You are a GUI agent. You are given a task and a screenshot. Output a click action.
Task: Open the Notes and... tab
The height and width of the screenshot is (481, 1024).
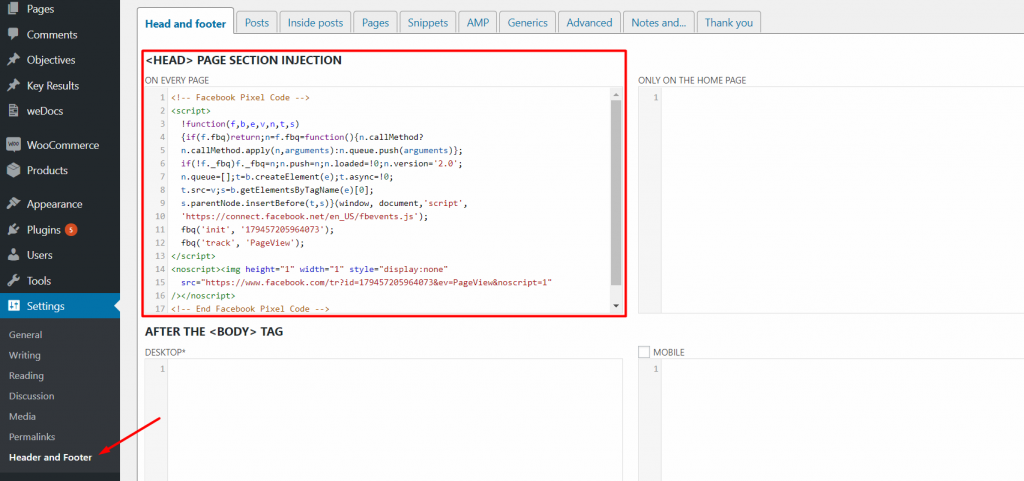point(658,22)
